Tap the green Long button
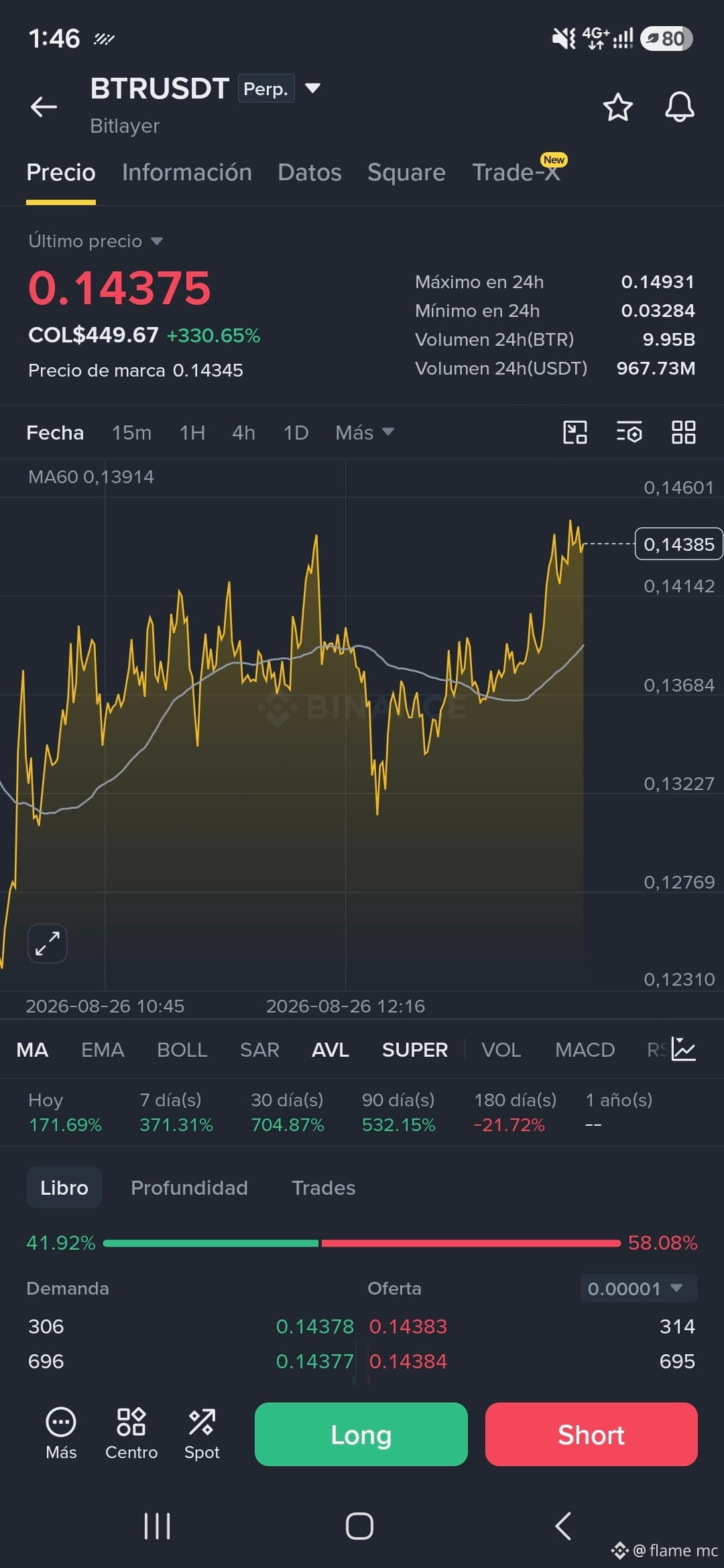Image resolution: width=724 pixels, height=1568 pixels. (x=361, y=1434)
